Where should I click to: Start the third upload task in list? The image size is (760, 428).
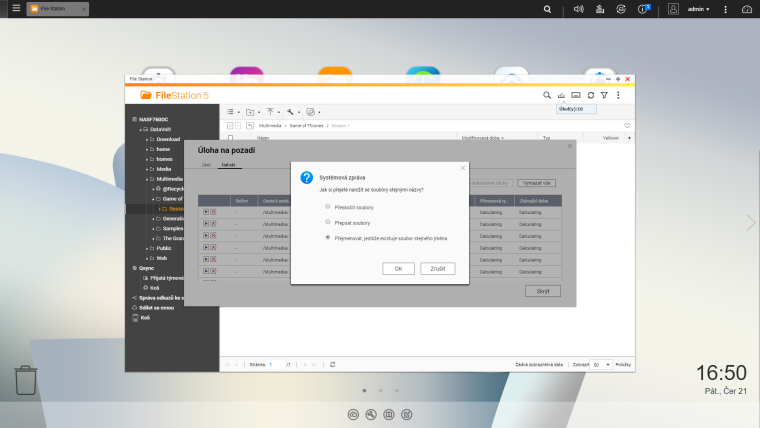[206, 236]
